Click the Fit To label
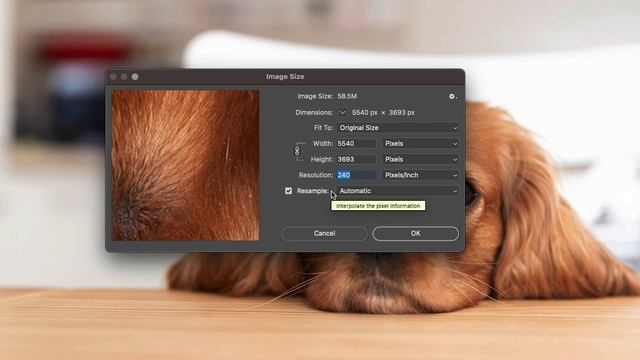The height and width of the screenshot is (360, 640). 323,128
